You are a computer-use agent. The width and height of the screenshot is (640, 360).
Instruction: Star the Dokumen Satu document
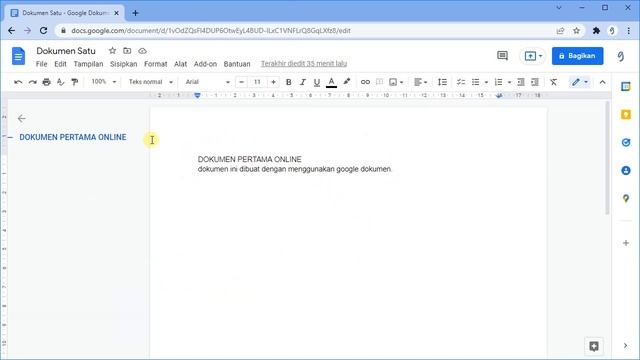pyautogui.click(x=112, y=51)
